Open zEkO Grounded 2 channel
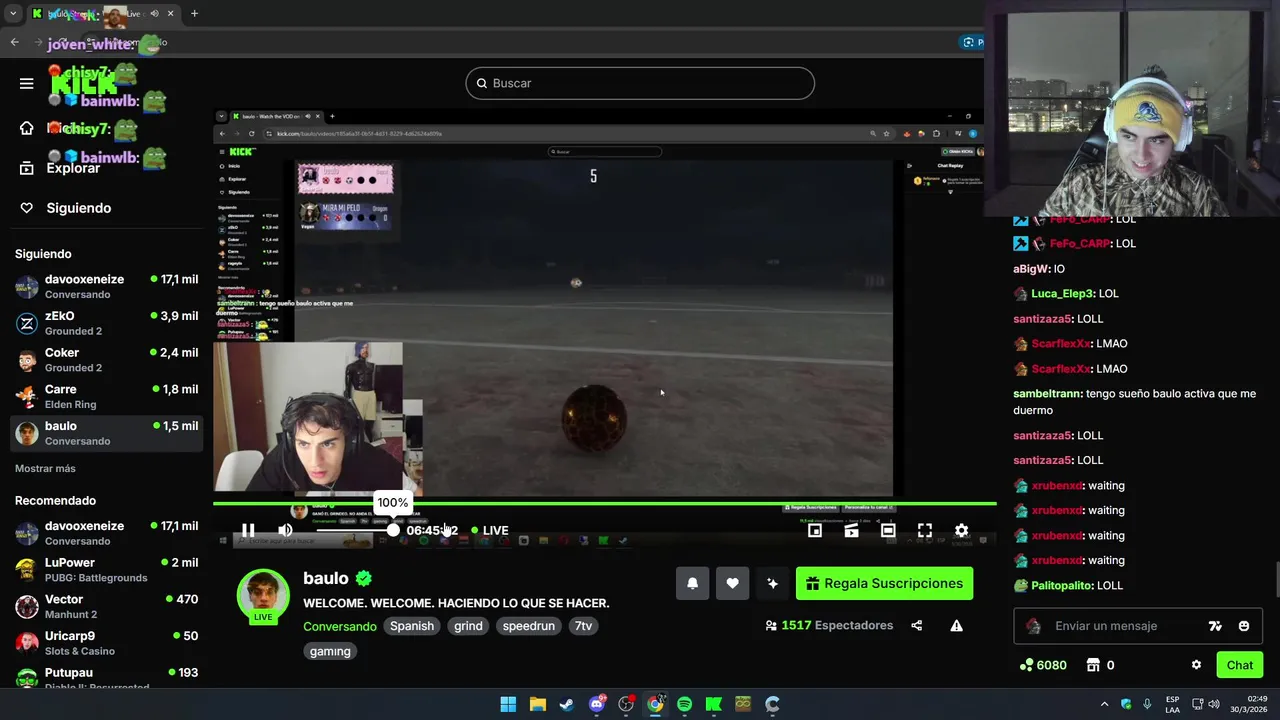This screenshot has width=1280, height=720. point(106,323)
